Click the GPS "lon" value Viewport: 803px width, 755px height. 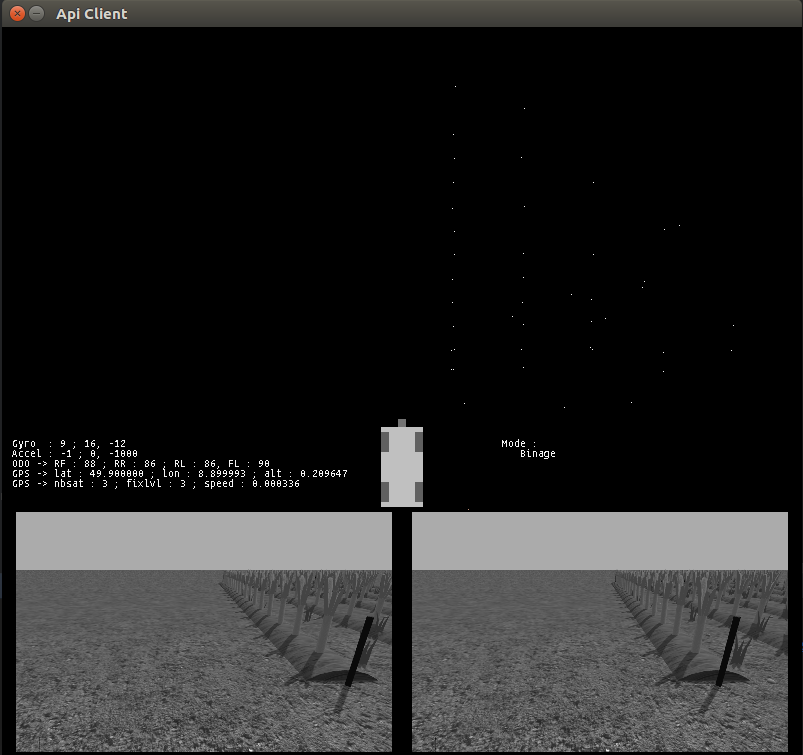coord(222,474)
